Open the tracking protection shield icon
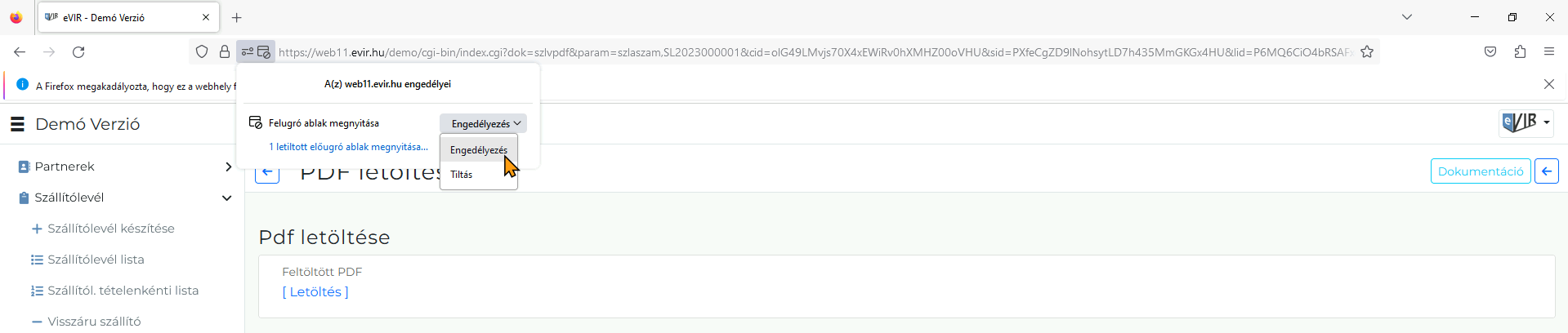 coord(202,52)
